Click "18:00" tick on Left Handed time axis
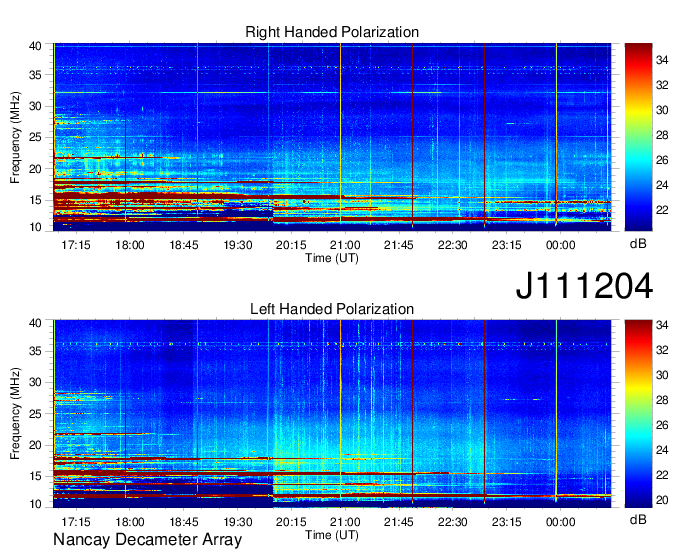The height and width of the screenshot is (552, 680). pyautogui.click(x=130, y=522)
